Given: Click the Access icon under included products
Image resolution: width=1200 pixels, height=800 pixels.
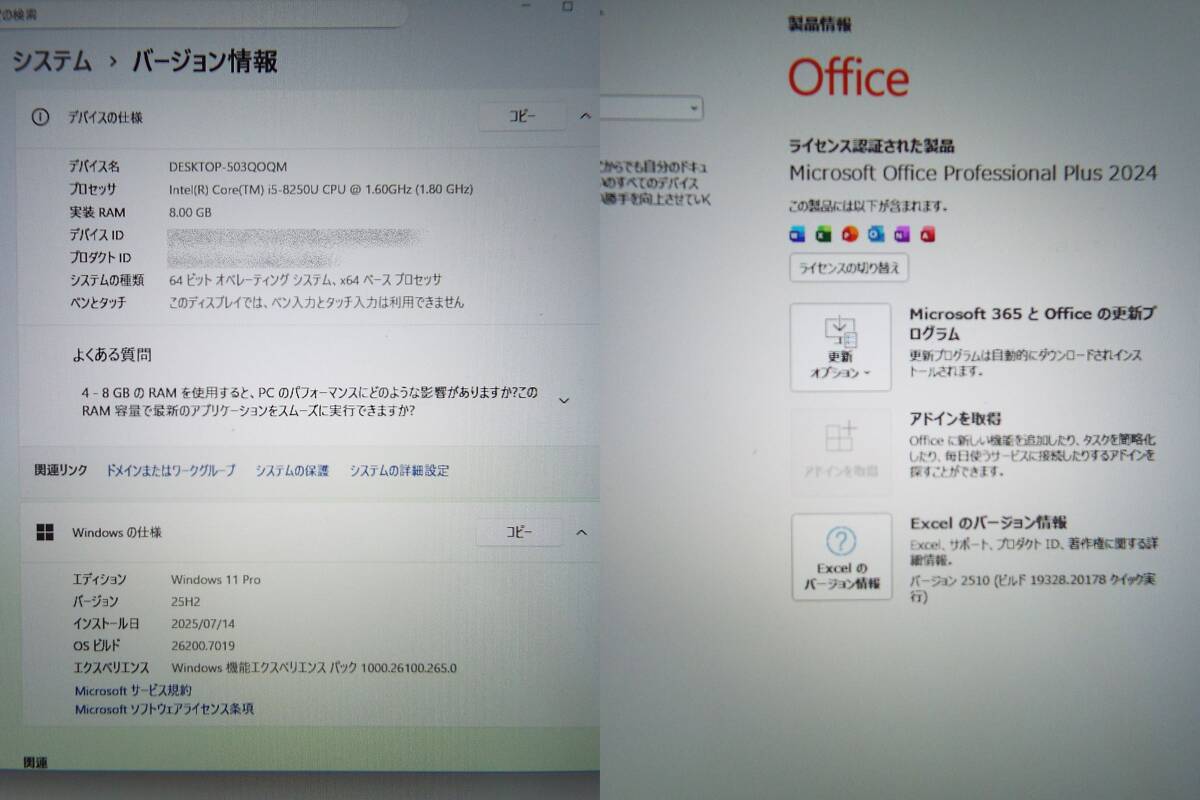Looking at the screenshot, I should [x=928, y=234].
